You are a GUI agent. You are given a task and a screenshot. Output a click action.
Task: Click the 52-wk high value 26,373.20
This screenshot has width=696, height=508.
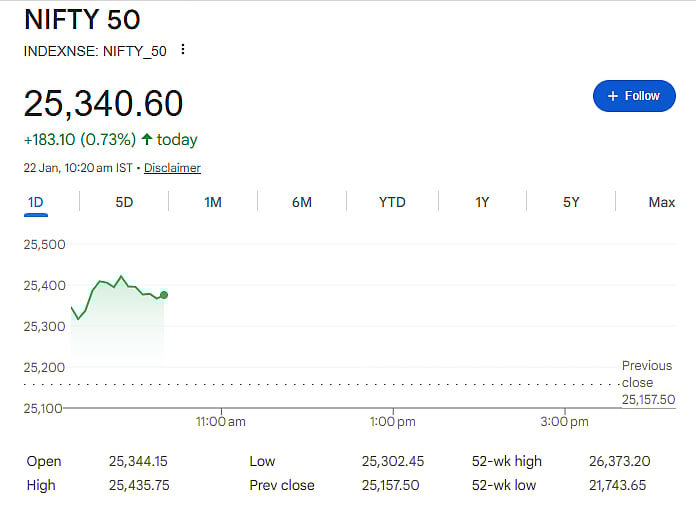[x=619, y=461]
